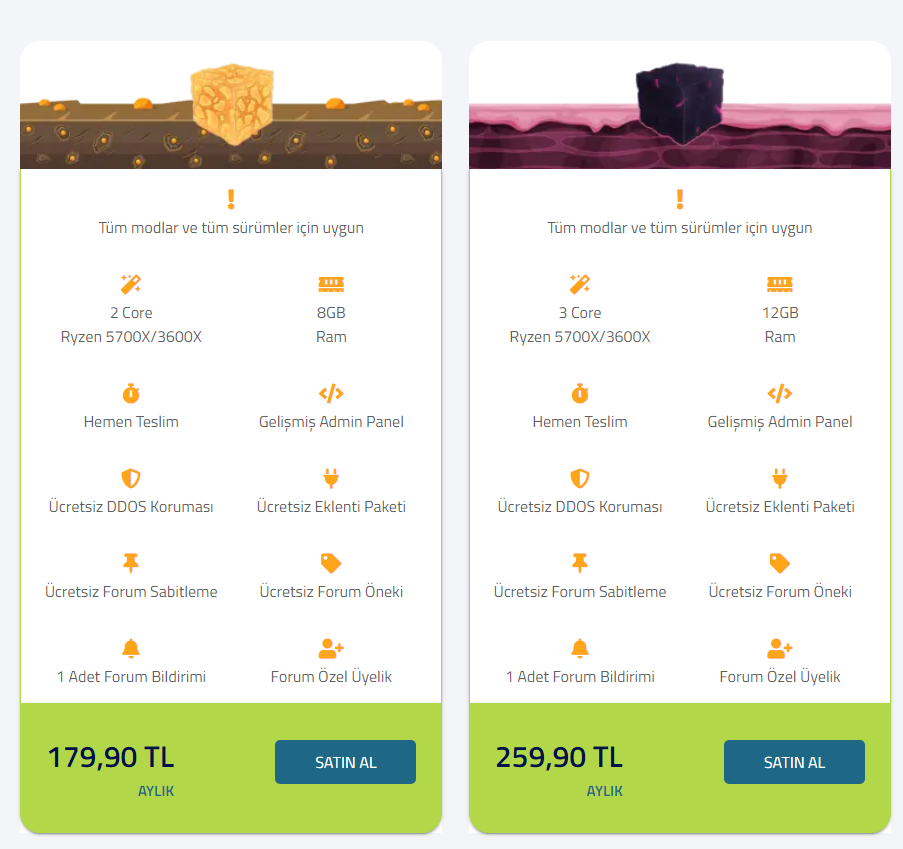Click the 259,90 TL price text

[559, 757]
